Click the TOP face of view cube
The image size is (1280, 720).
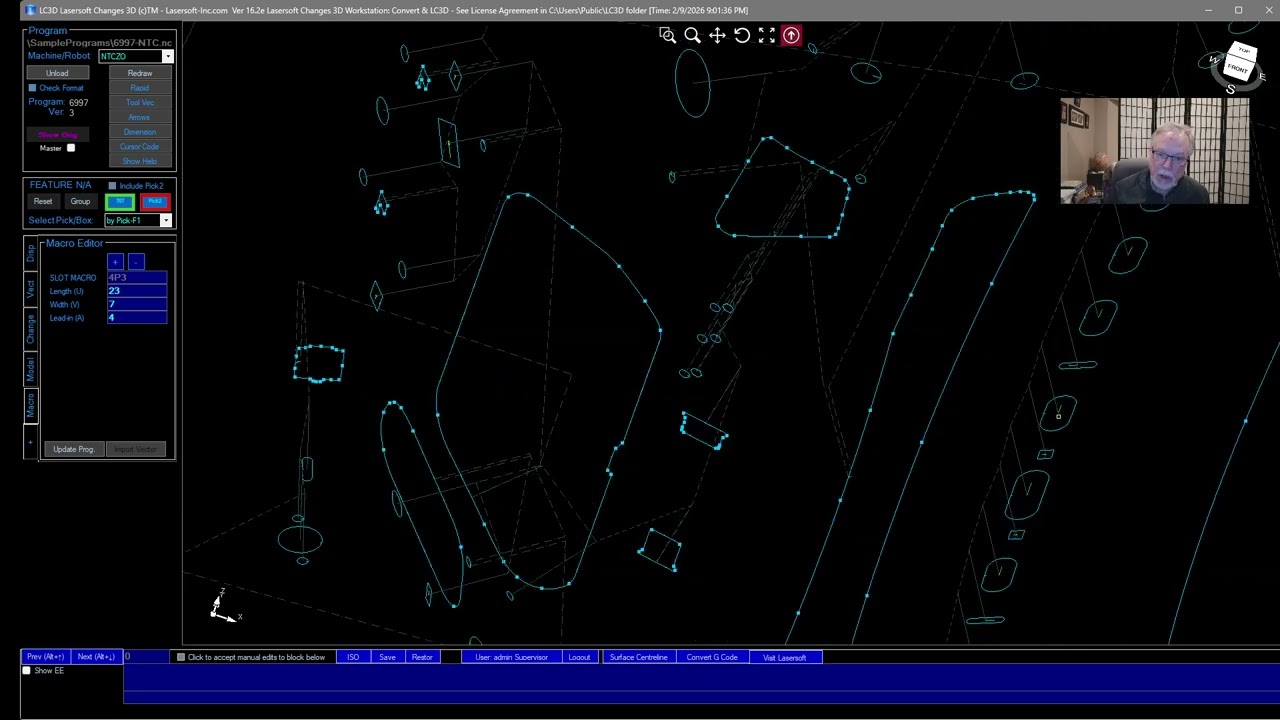tap(1244, 50)
